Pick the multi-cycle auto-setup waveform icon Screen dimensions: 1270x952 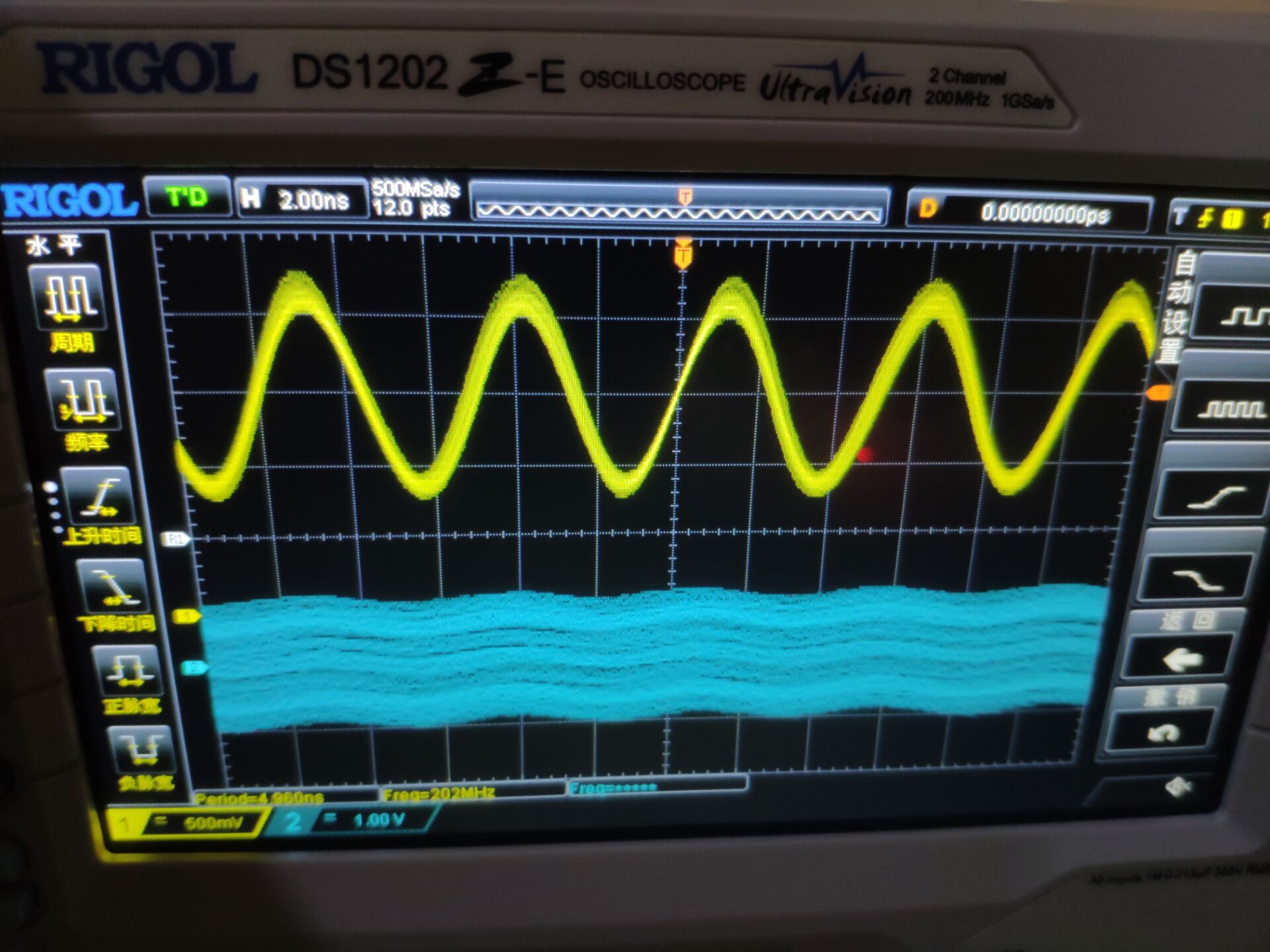point(1229,409)
